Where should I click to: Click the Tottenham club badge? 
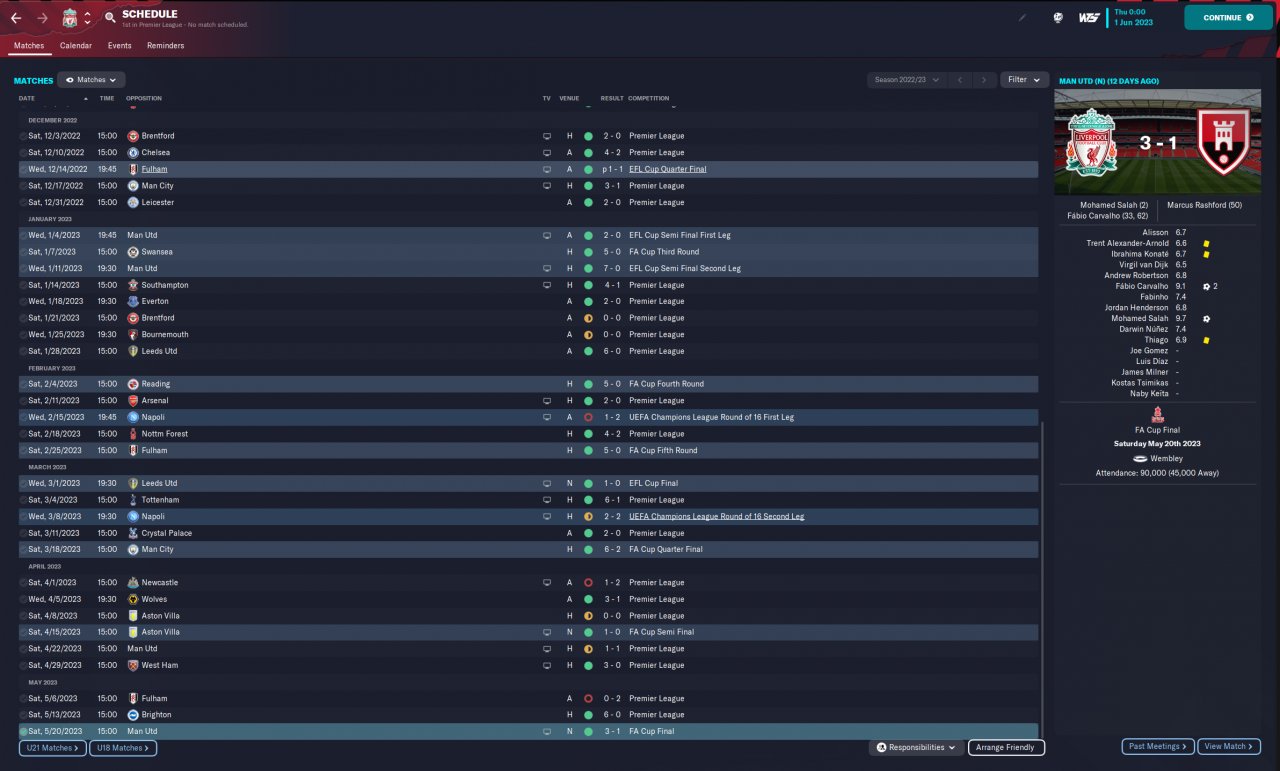click(x=133, y=500)
